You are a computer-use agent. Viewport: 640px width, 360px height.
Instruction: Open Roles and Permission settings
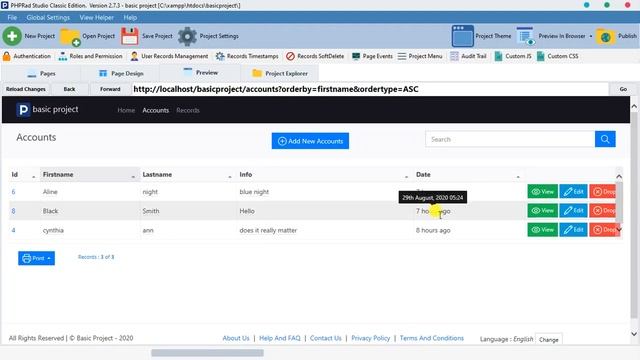point(90,56)
